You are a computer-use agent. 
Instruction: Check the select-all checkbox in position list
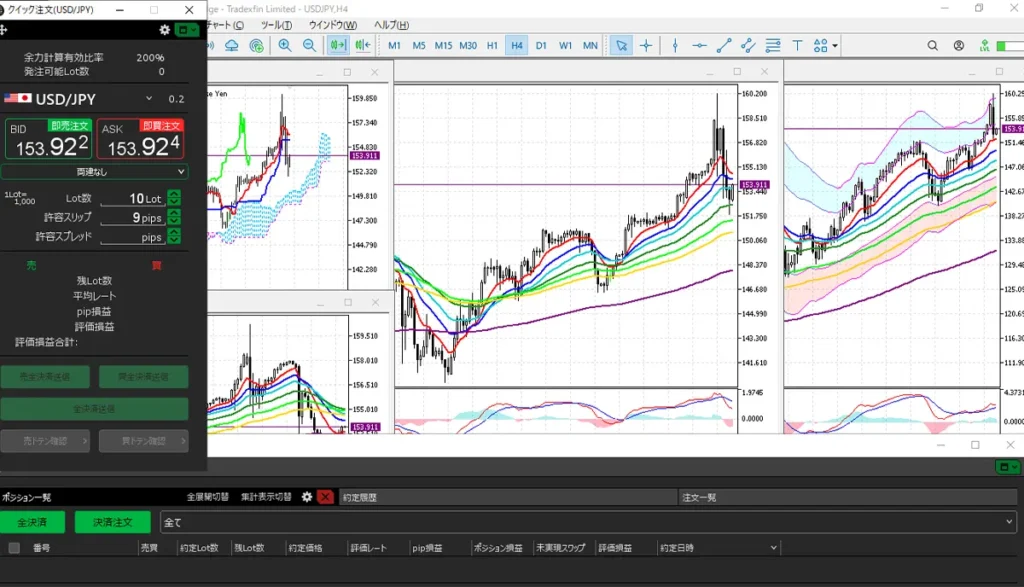pos(14,548)
